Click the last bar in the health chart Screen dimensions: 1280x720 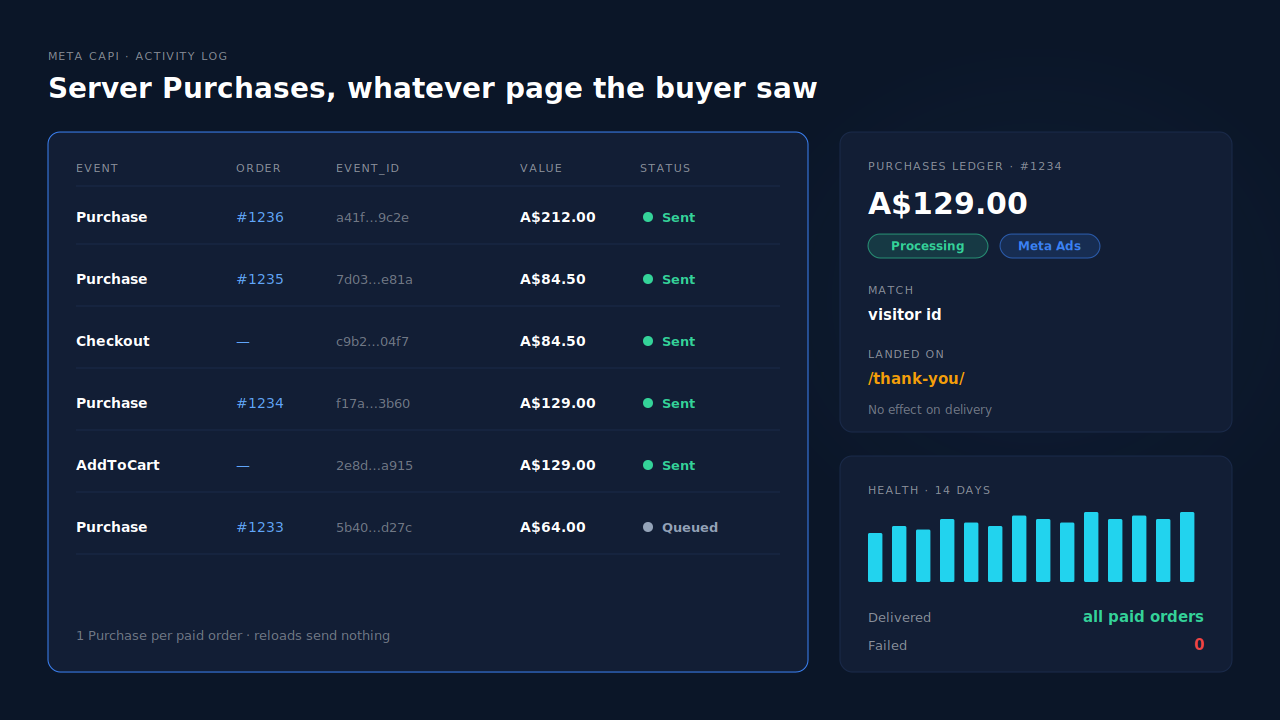1187,547
